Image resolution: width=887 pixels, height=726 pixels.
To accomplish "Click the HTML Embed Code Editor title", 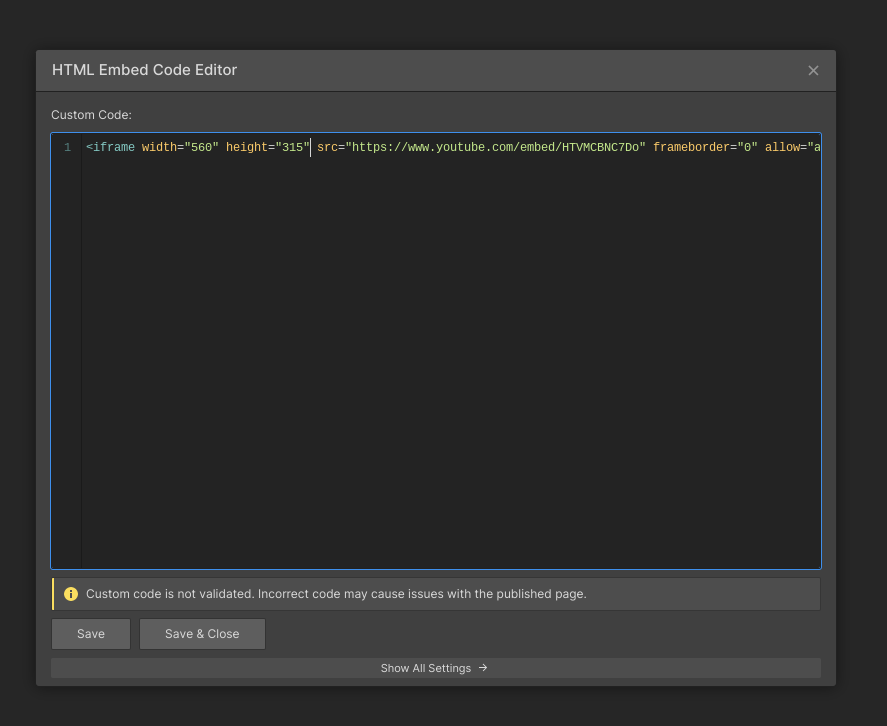I will [x=144, y=70].
